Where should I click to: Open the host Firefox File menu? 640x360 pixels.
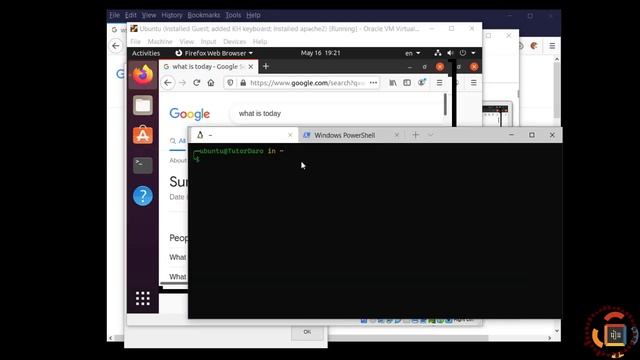[114, 15]
